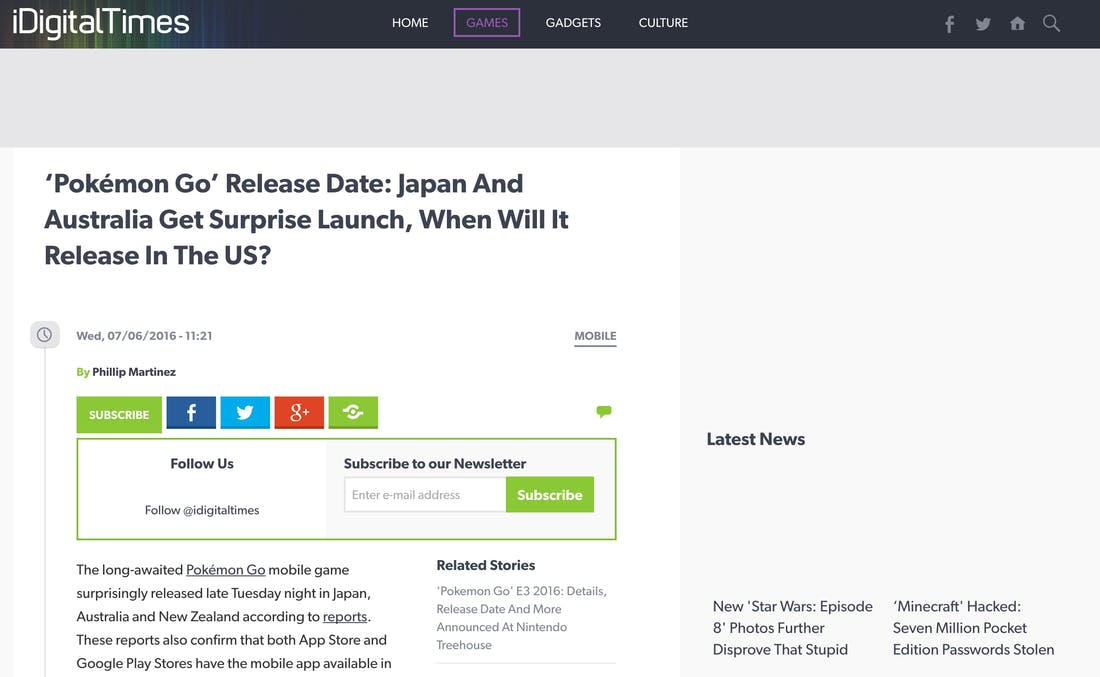Open the CULTURE section
The height and width of the screenshot is (677, 1100).
coord(663,22)
